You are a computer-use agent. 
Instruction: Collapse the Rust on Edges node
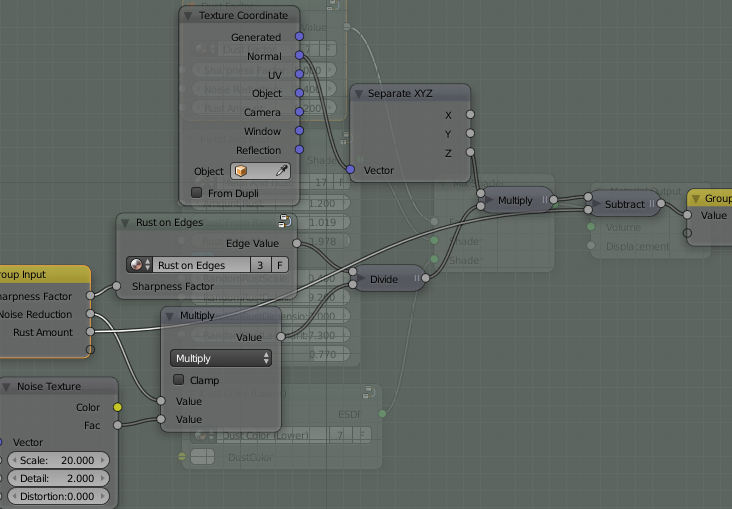click(x=125, y=223)
